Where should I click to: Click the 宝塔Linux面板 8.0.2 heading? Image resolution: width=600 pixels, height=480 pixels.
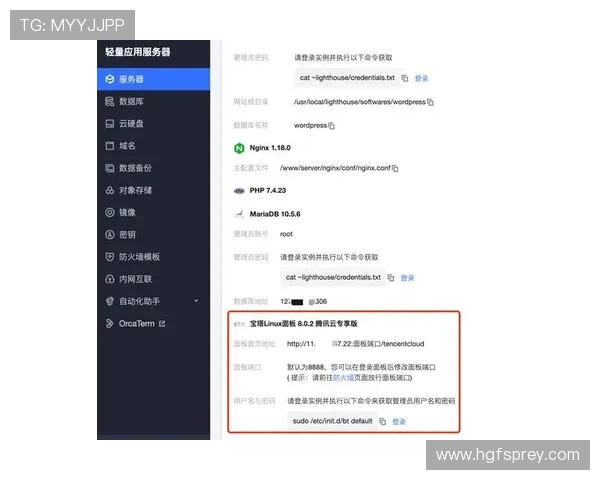click(303, 323)
